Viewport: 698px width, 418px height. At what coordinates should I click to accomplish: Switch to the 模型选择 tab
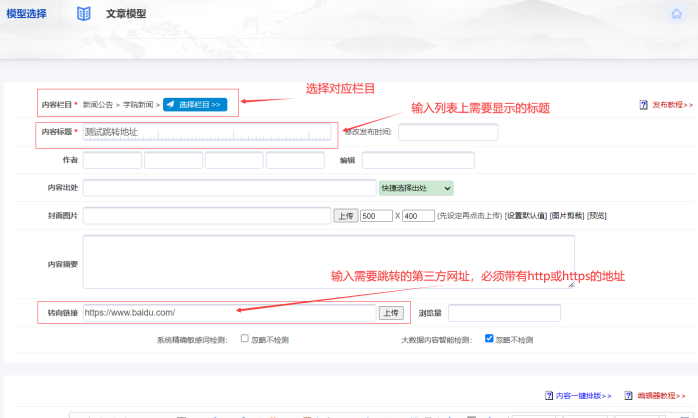[x=26, y=14]
